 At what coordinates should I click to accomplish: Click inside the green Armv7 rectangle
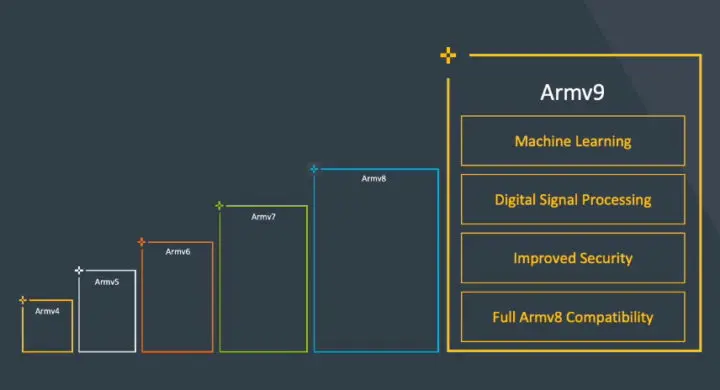click(264, 285)
